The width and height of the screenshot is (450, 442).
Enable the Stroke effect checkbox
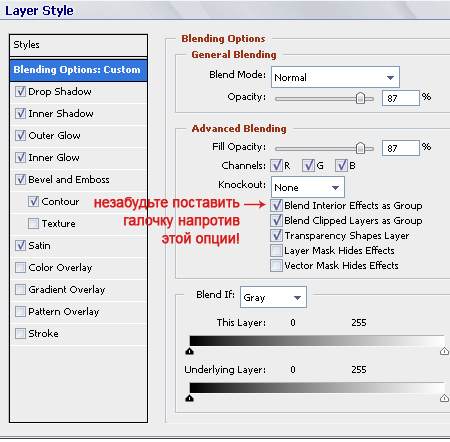tap(20, 333)
